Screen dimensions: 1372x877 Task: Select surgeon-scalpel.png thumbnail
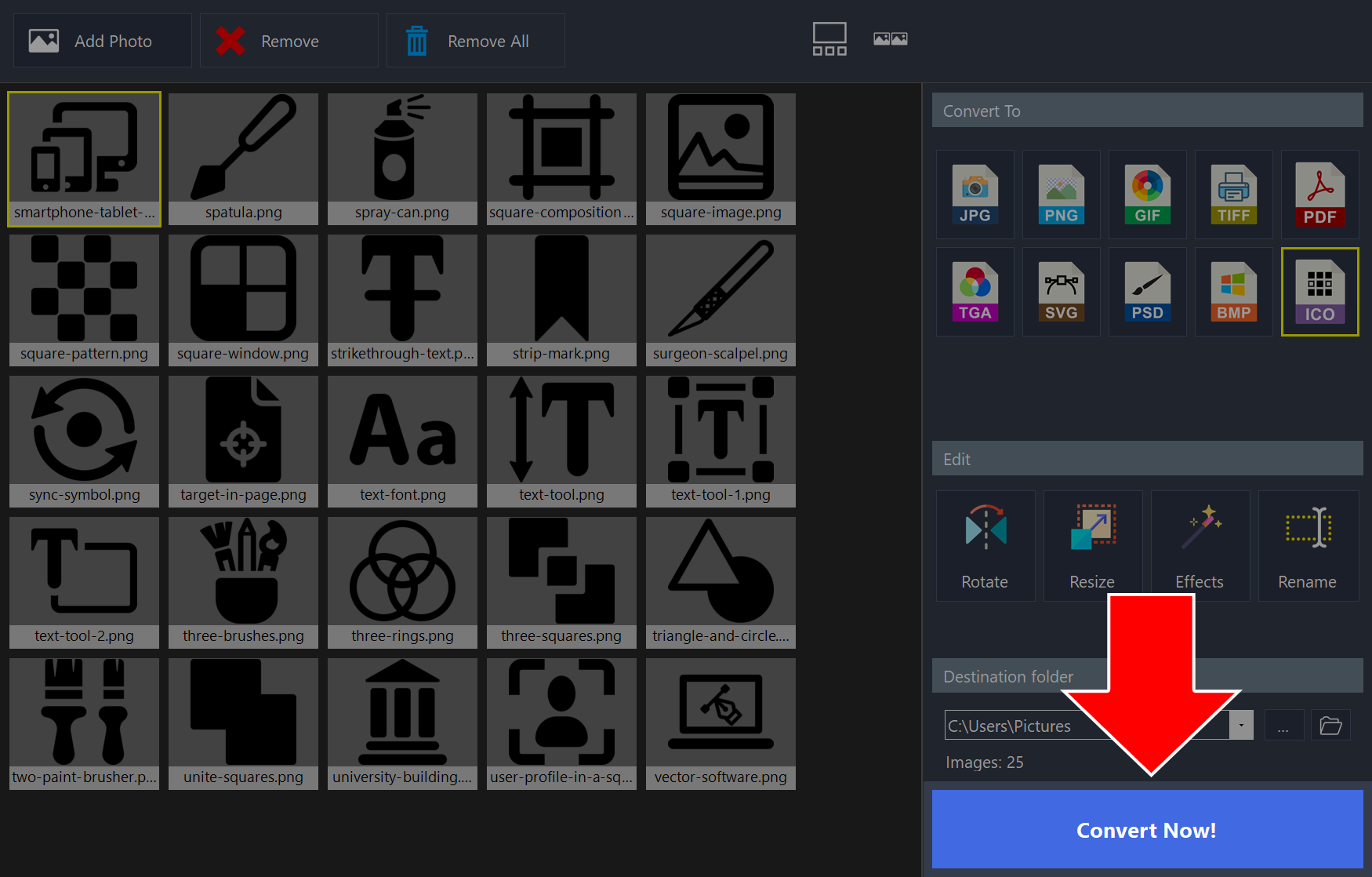pyautogui.click(x=720, y=300)
